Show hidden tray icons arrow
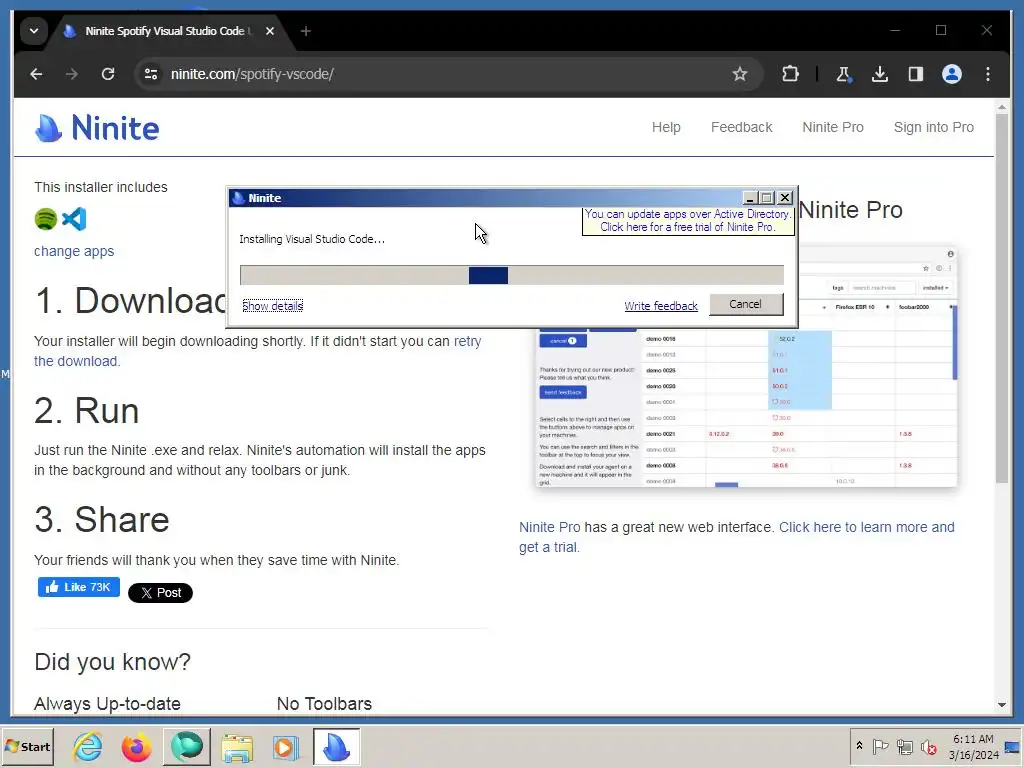This screenshot has height=768, width=1024. click(x=859, y=746)
